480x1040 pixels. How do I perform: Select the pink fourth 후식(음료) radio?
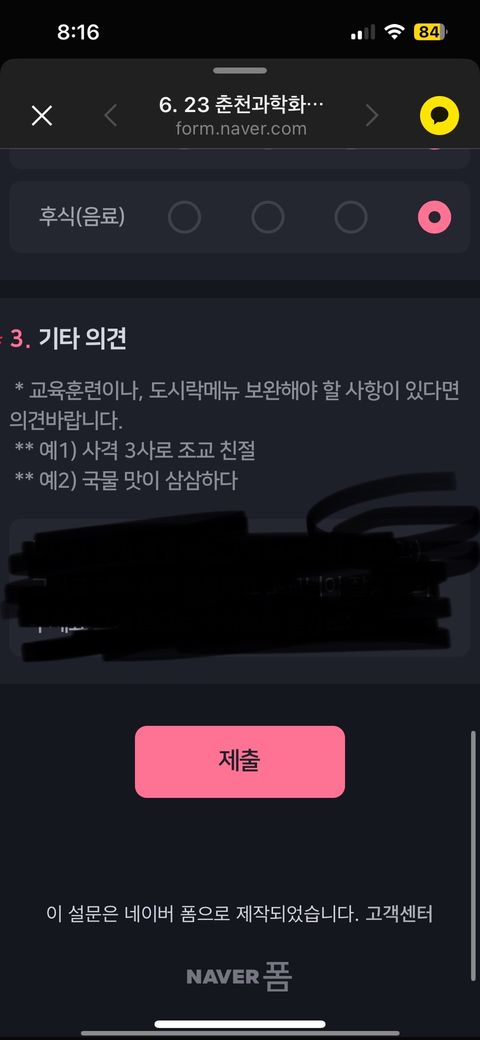pos(434,217)
